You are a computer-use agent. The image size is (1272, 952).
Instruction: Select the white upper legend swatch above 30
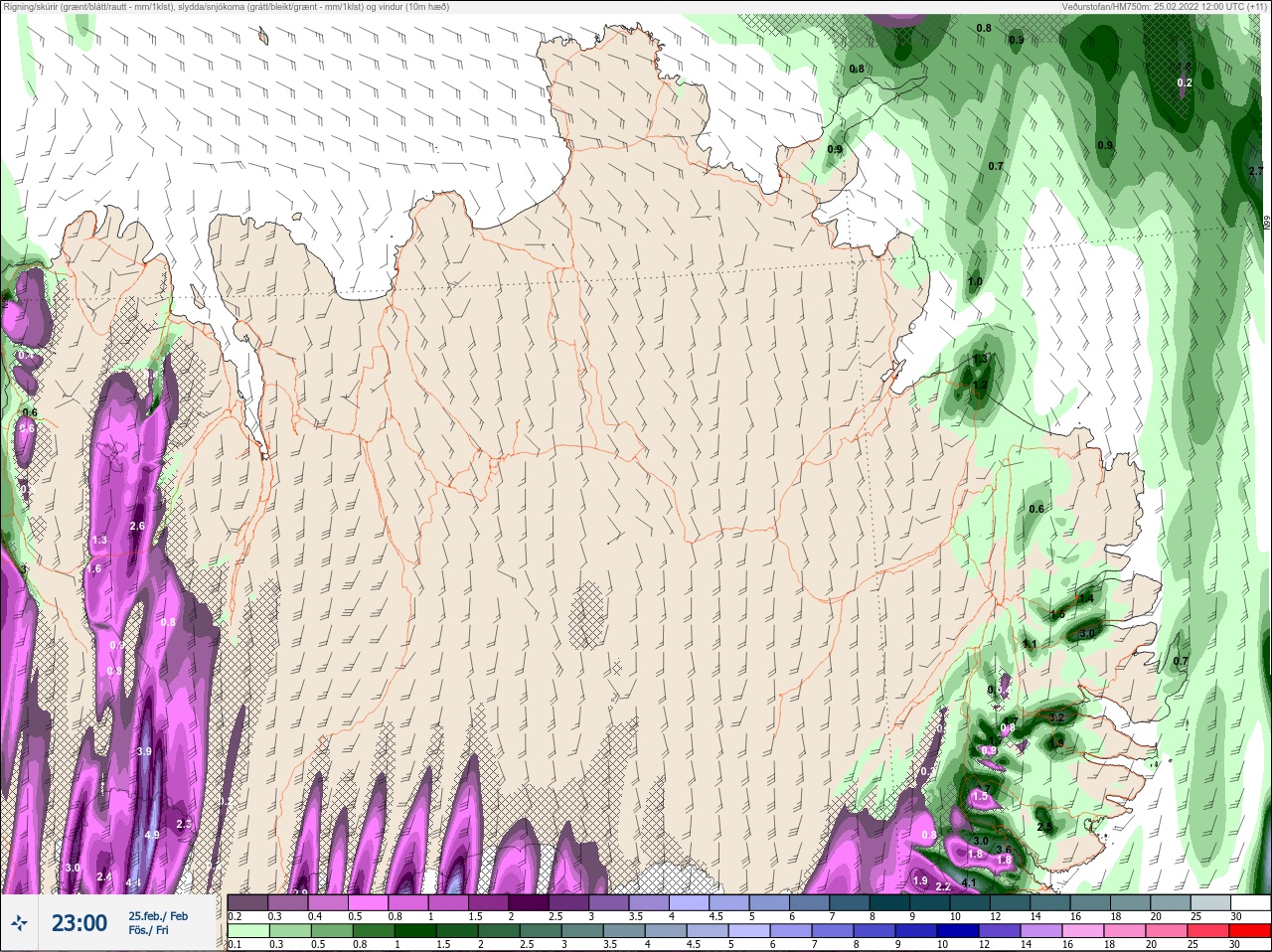[x=1251, y=902]
